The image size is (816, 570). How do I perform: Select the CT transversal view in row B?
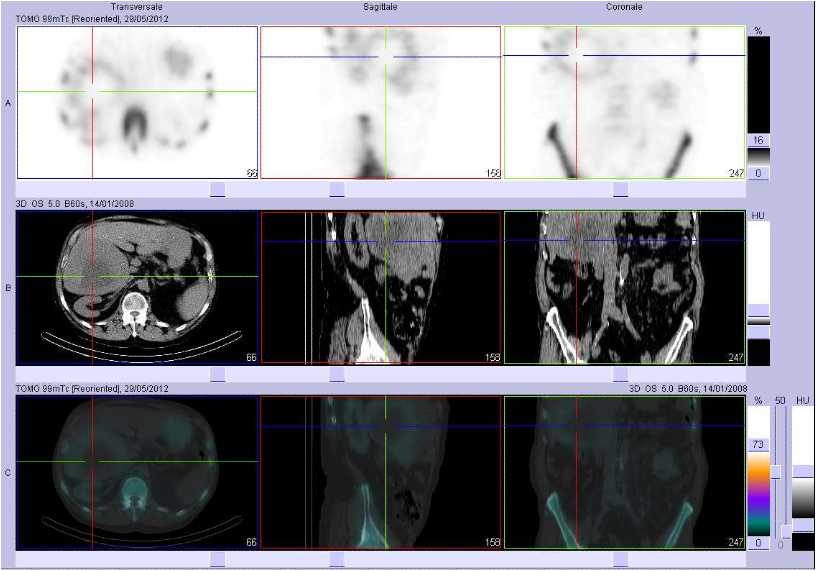(x=137, y=287)
